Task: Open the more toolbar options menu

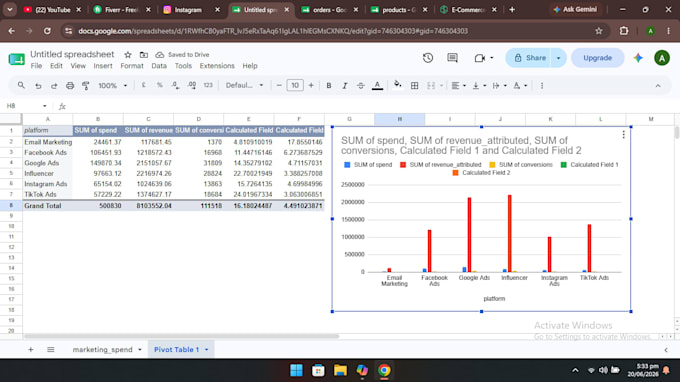Action: (x=542, y=86)
